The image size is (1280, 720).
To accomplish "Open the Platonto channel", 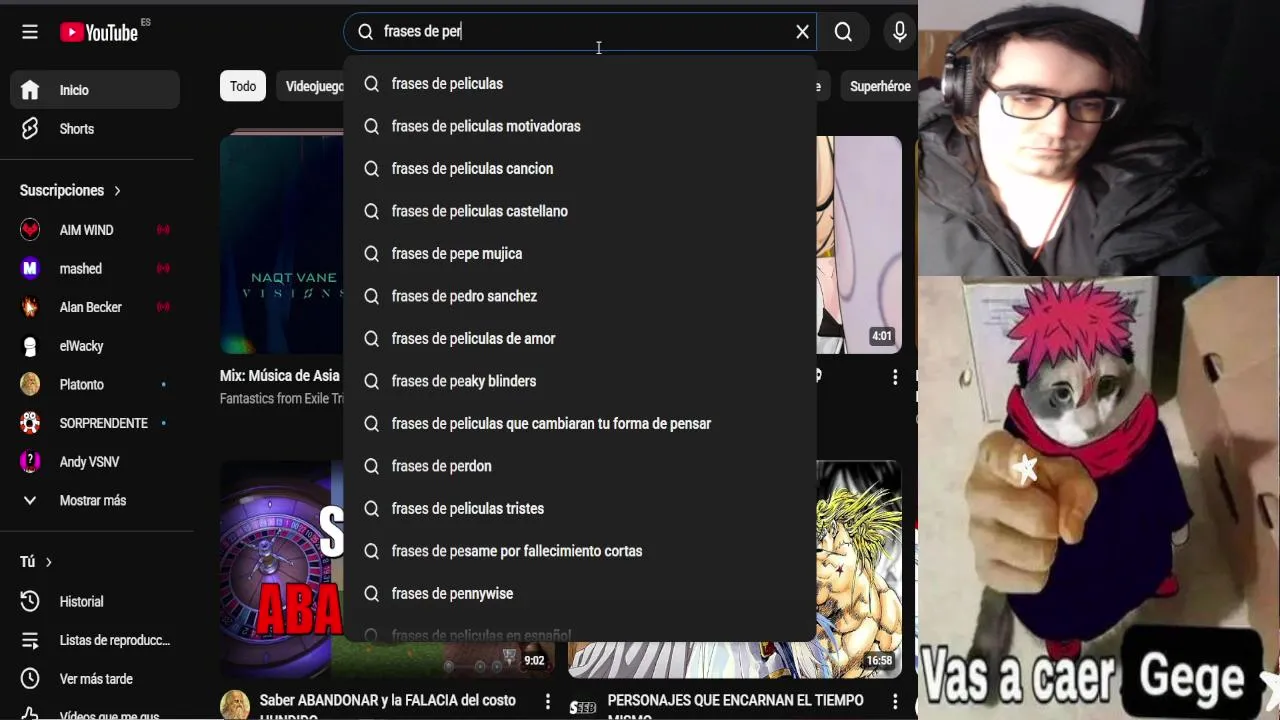I will coord(95,385).
